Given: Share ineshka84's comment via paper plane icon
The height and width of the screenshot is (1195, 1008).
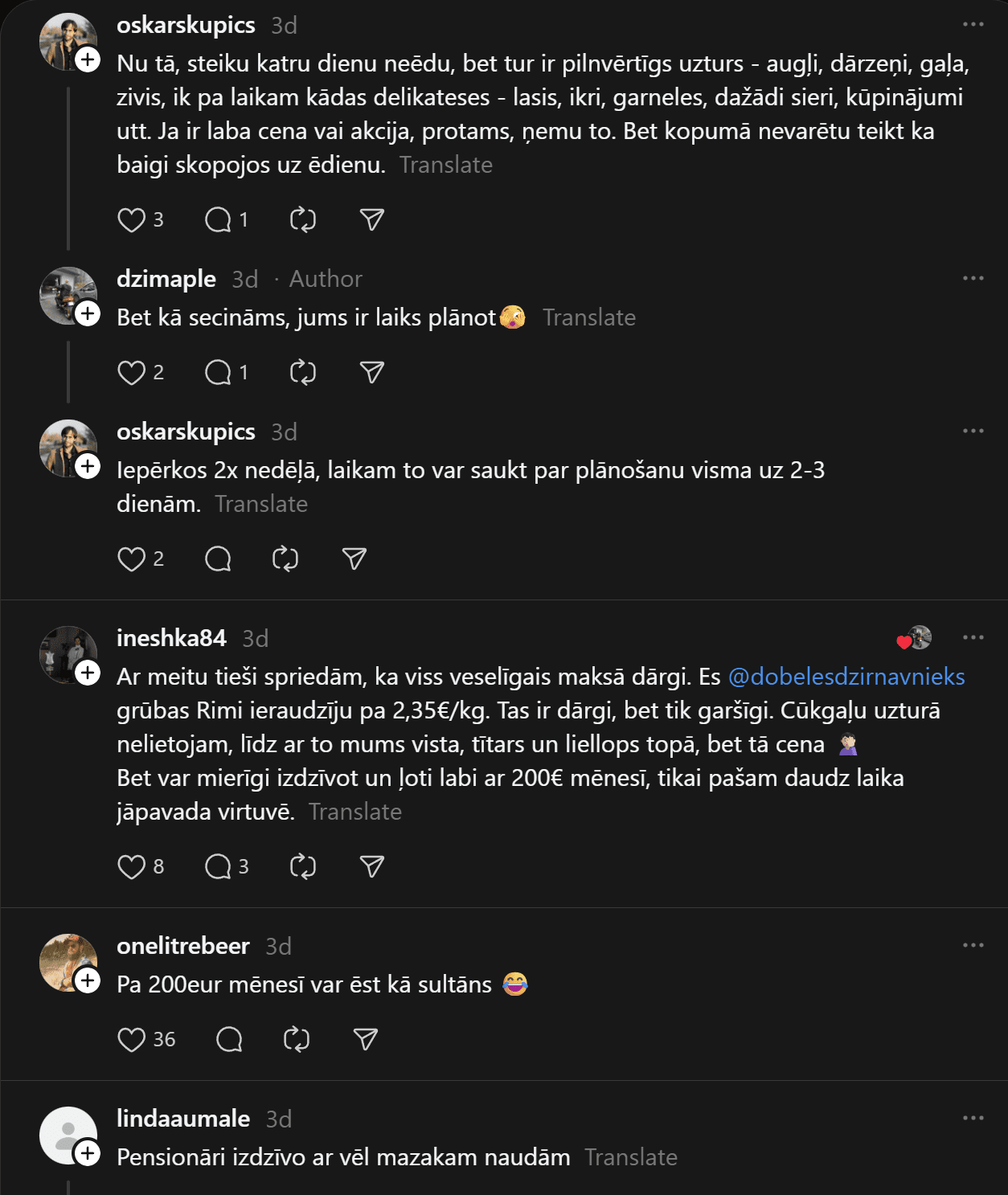Looking at the screenshot, I should [371, 867].
